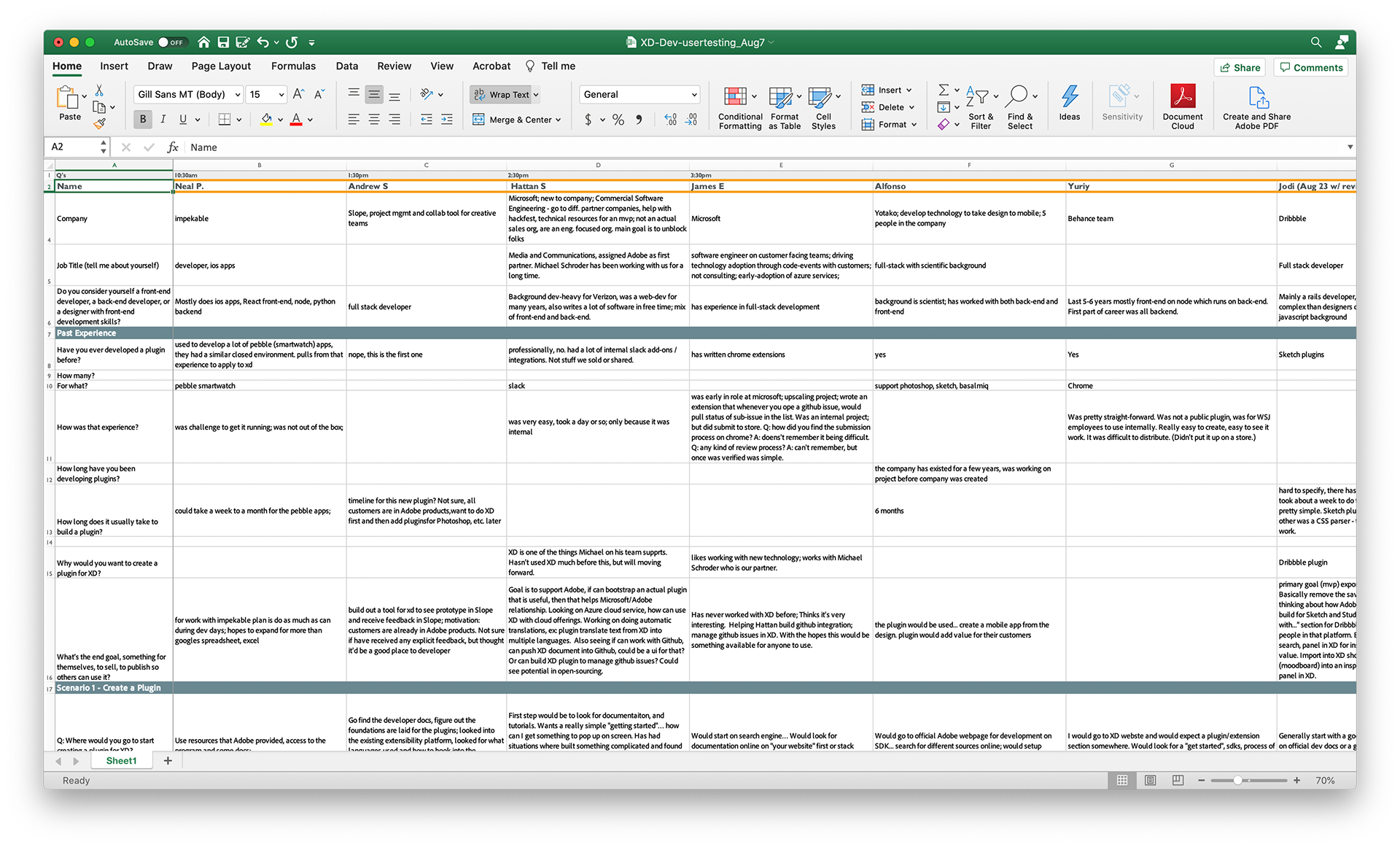The image size is (1400, 847).
Task: Open the font size dropdown
Action: (281, 95)
